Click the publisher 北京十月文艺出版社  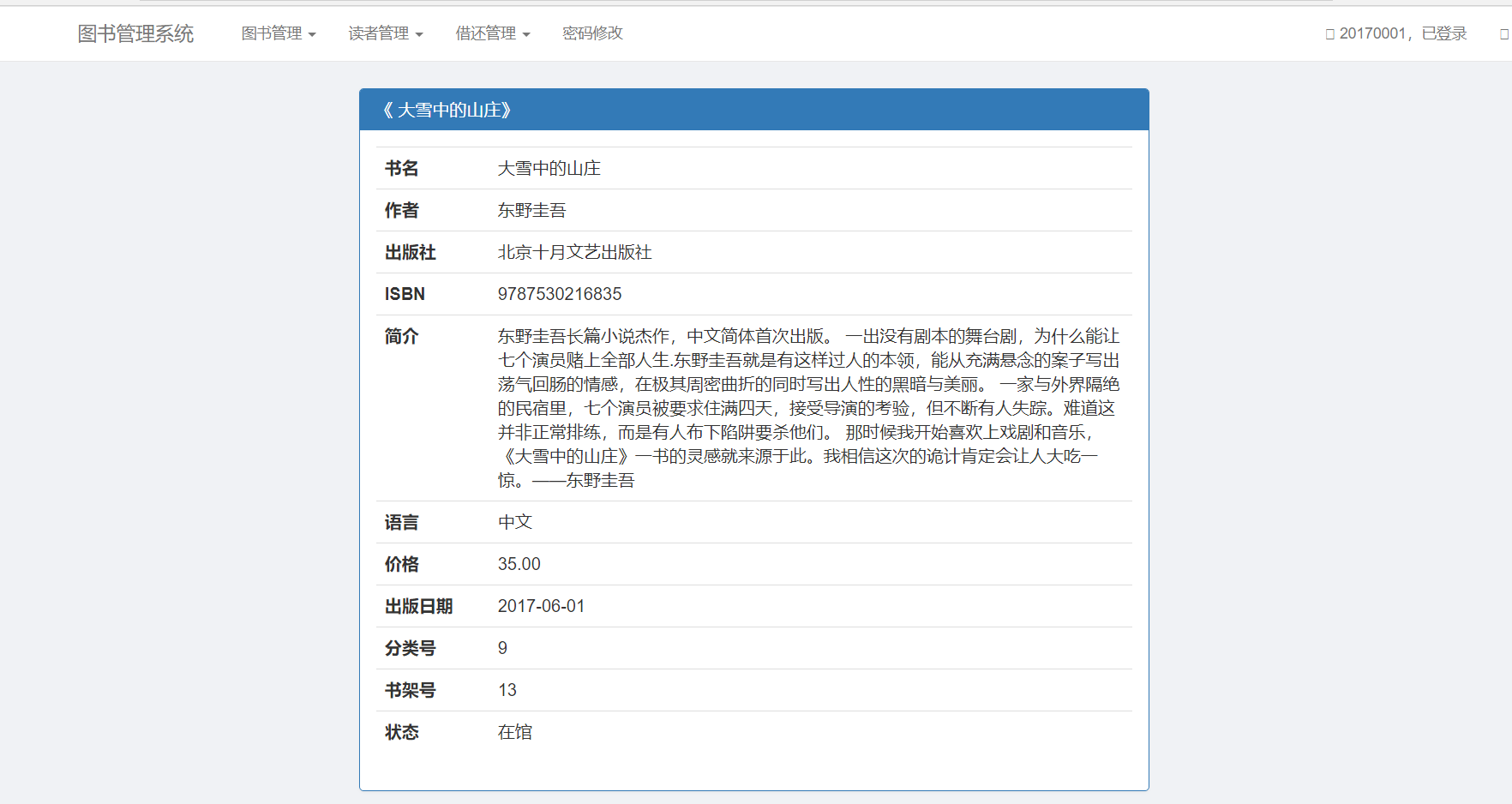[573, 252]
